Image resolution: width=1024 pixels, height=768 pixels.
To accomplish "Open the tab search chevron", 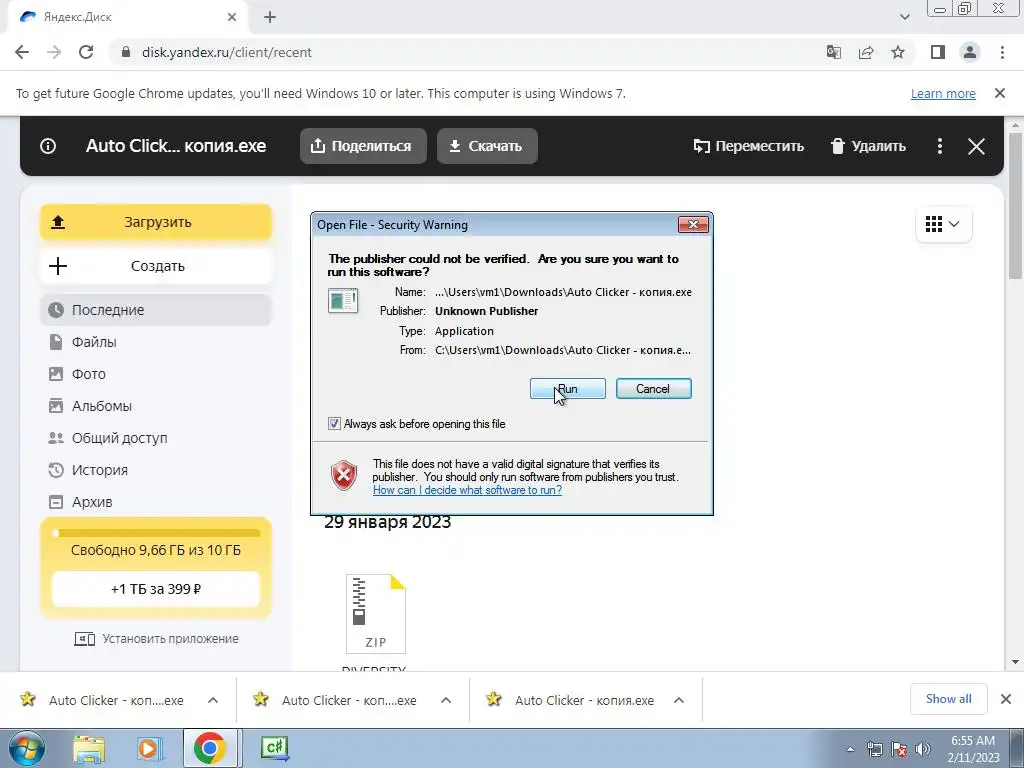I will (904, 17).
